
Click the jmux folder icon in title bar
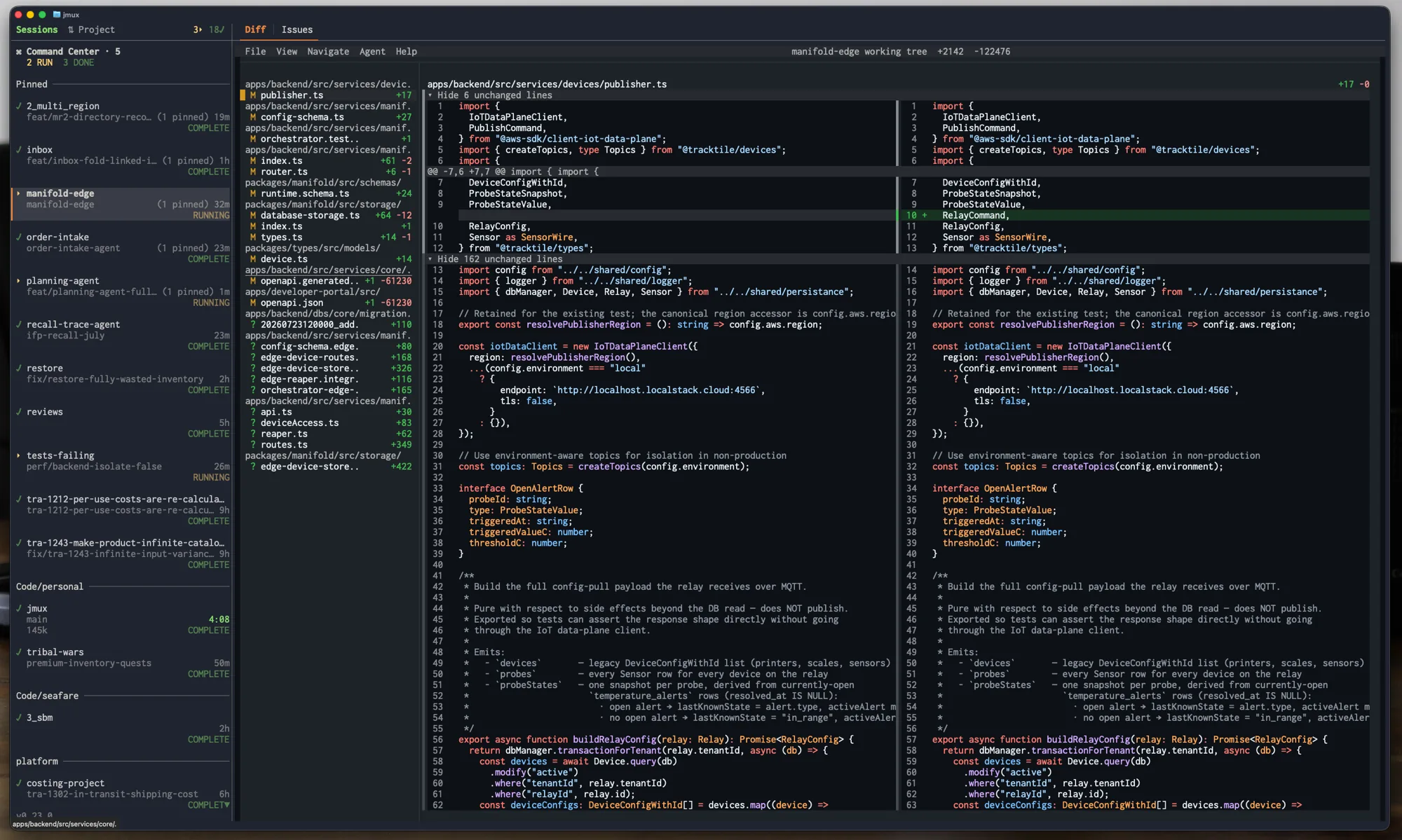(57, 14)
